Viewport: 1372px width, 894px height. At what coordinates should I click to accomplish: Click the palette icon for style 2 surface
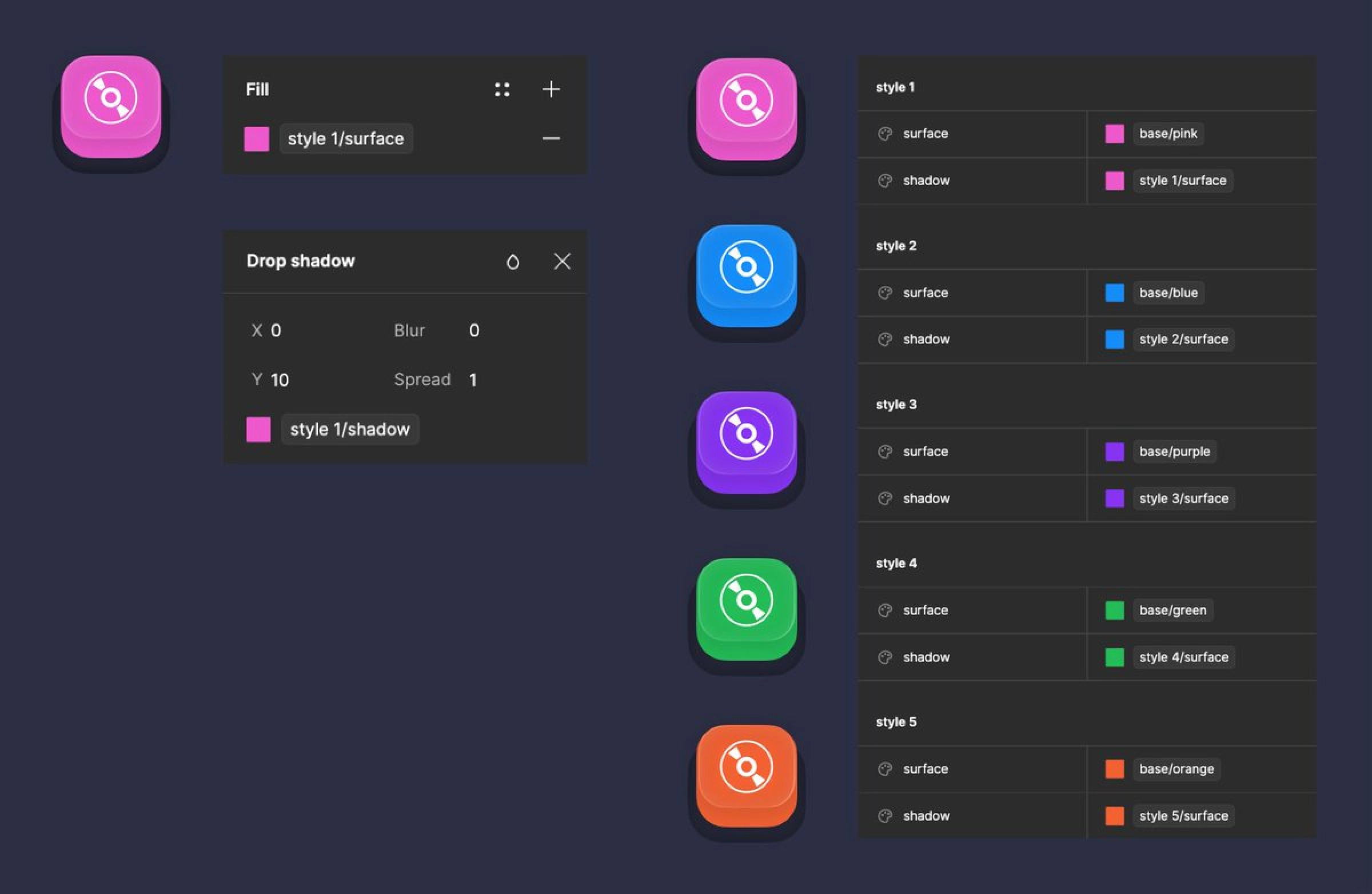tap(885, 293)
